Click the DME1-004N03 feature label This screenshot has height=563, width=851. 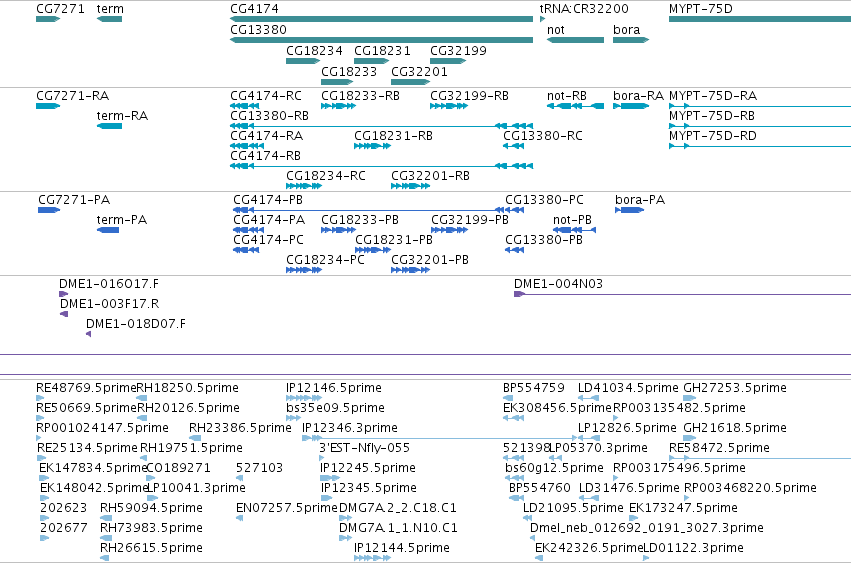pos(558,284)
